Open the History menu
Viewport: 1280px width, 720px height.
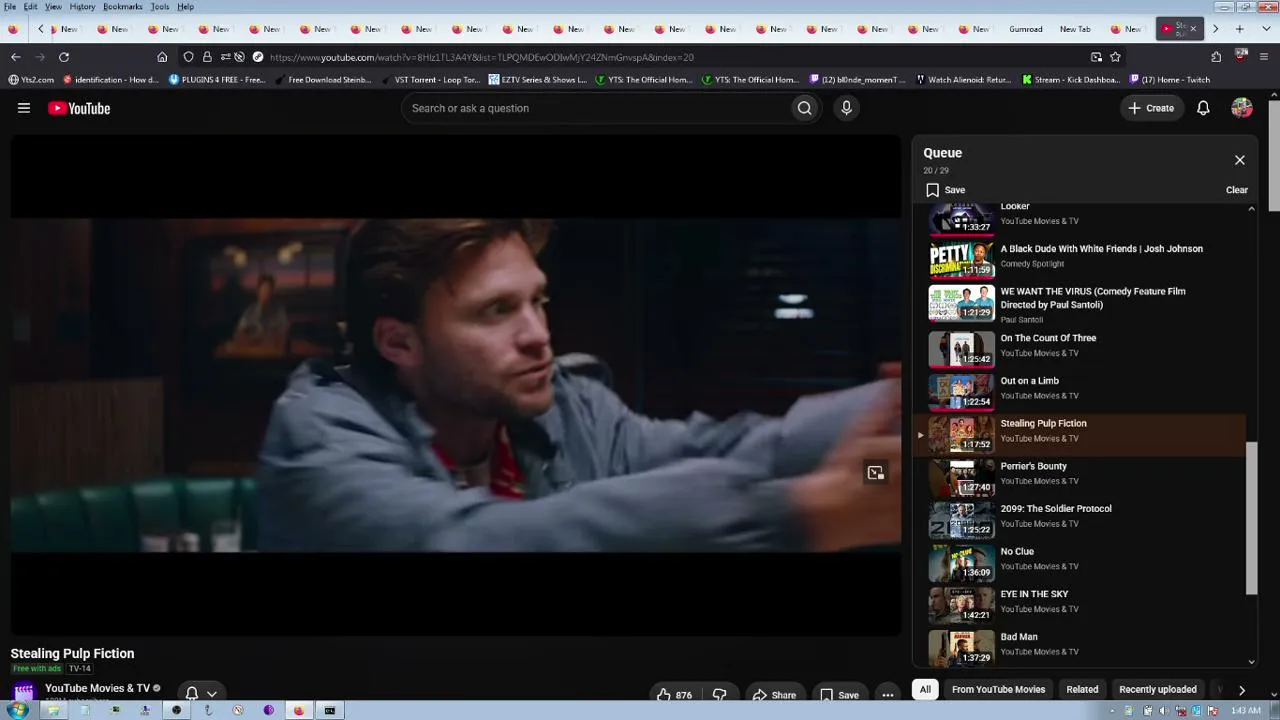[x=82, y=7]
